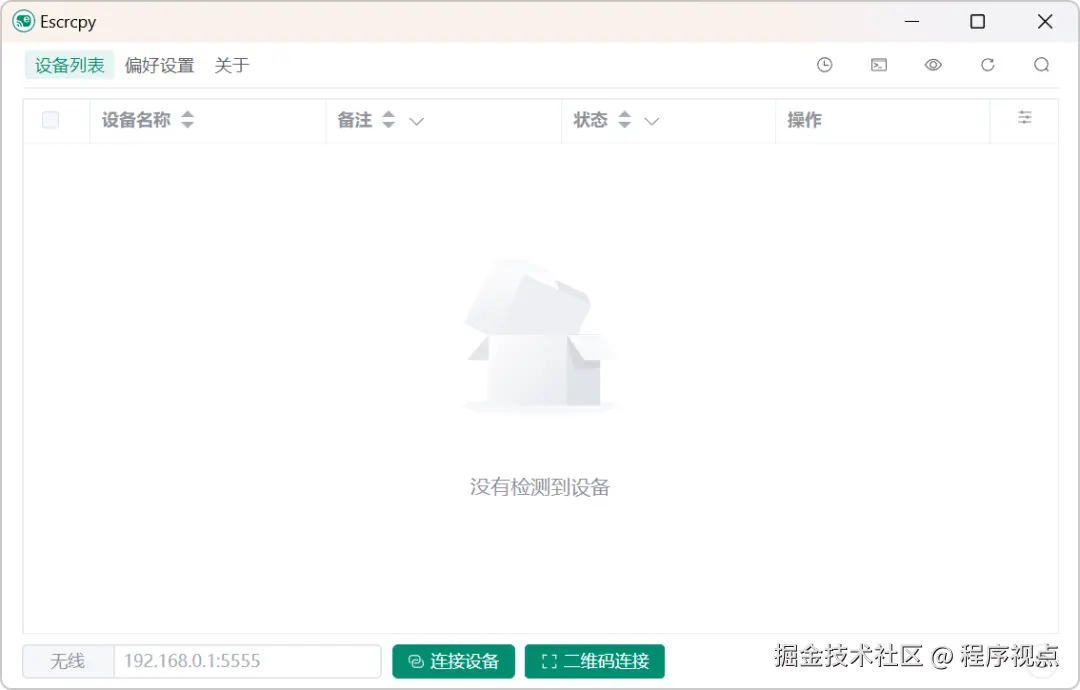Open search using the magnifier icon
The height and width of the screenshot is (690, 1080).
[1041, 64]
